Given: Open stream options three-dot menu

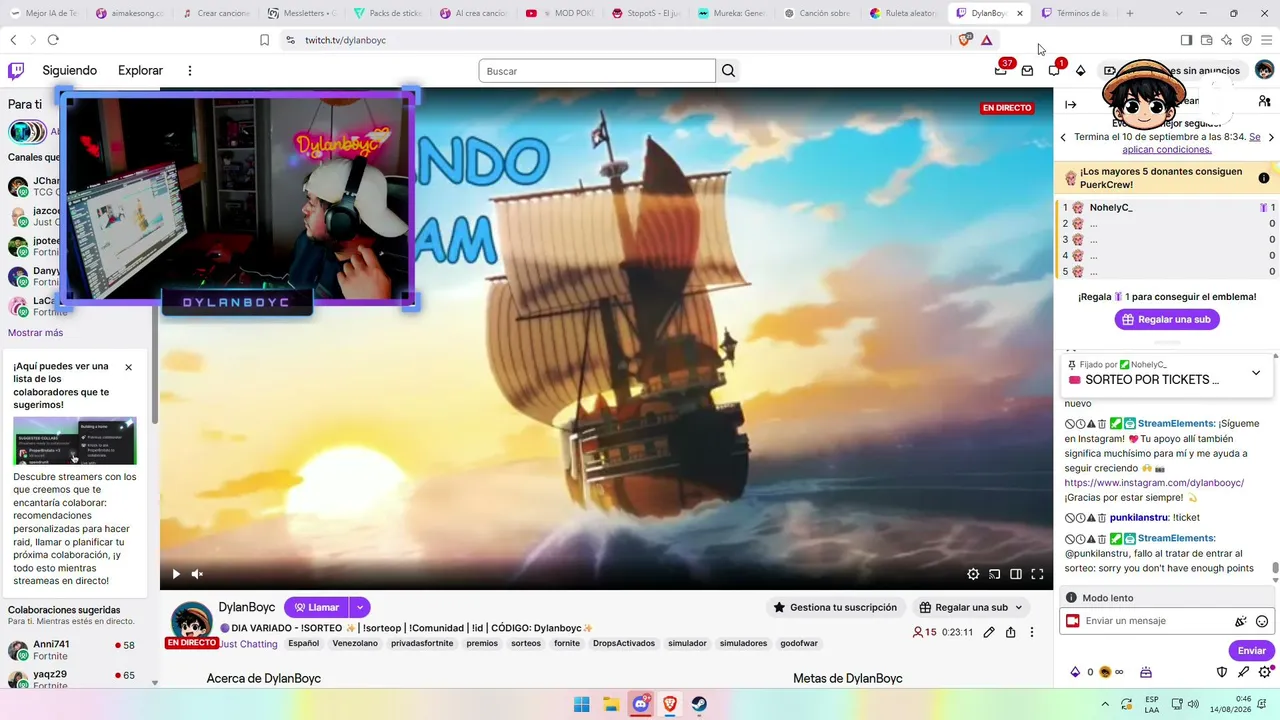Looking at the screenshot, I should click(x=1032, y=632).
